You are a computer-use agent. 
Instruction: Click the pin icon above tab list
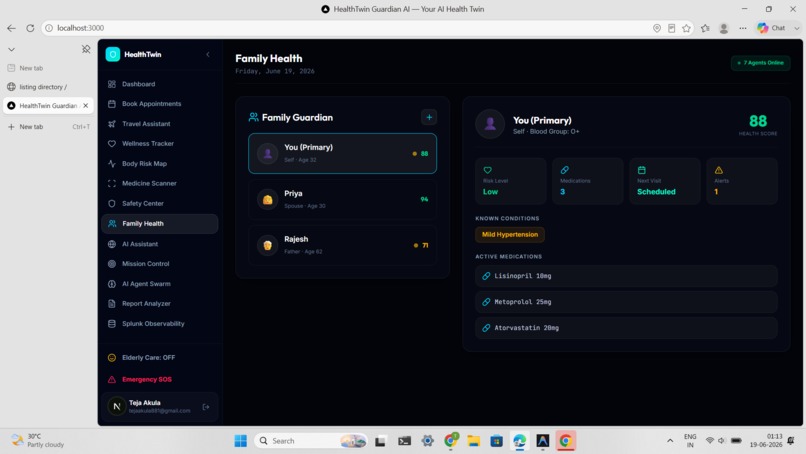[x=86, y=49]
